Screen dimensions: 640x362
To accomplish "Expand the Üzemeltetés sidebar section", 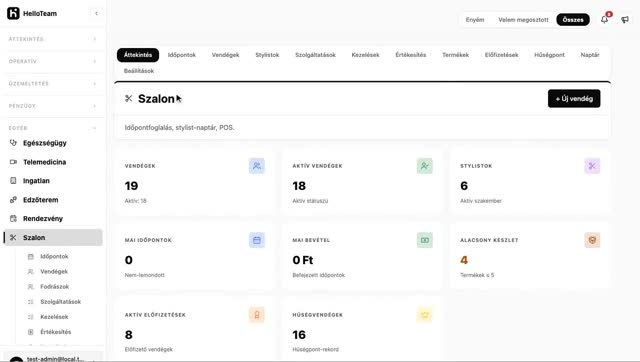I will tap(52, 83).
